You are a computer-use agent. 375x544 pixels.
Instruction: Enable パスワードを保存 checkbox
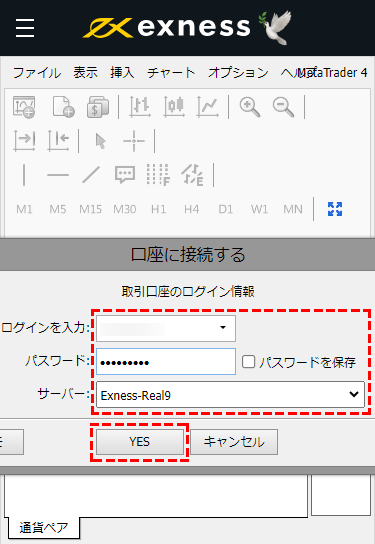tap(248, 362)
